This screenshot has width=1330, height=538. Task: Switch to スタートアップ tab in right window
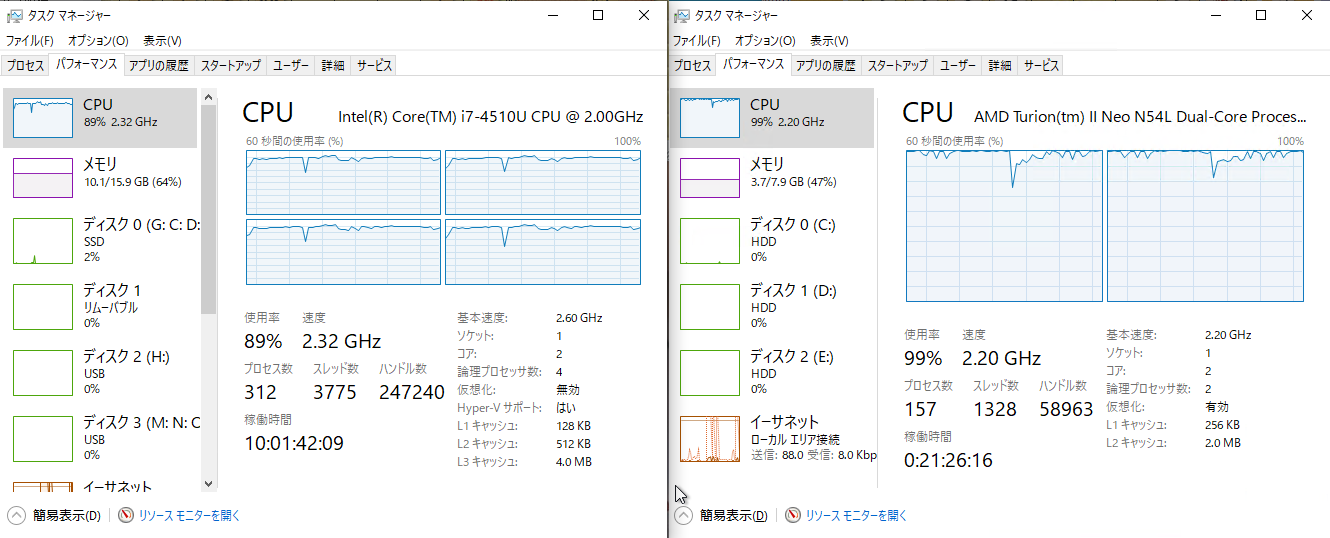897,66
